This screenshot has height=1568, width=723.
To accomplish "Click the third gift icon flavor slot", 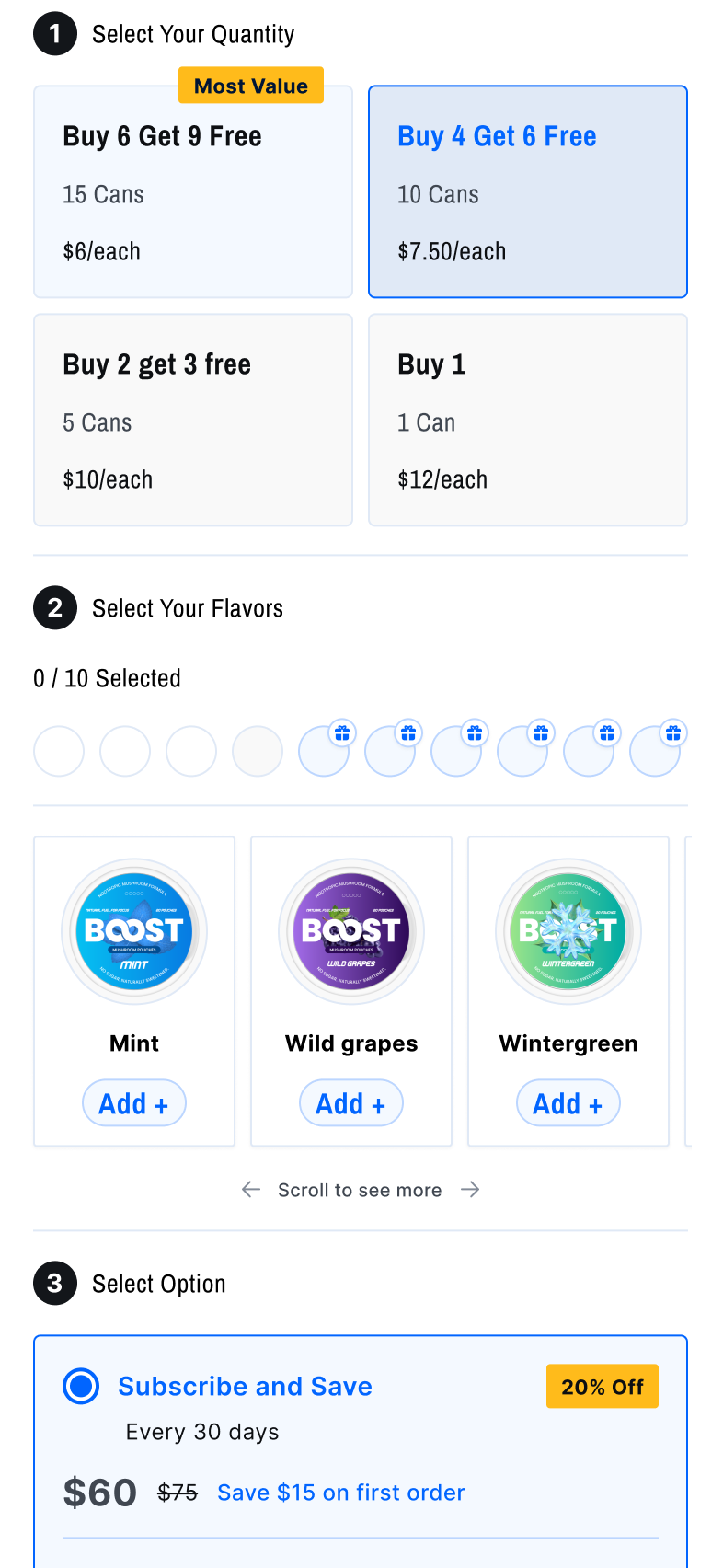I will click(x=456, y=751).
